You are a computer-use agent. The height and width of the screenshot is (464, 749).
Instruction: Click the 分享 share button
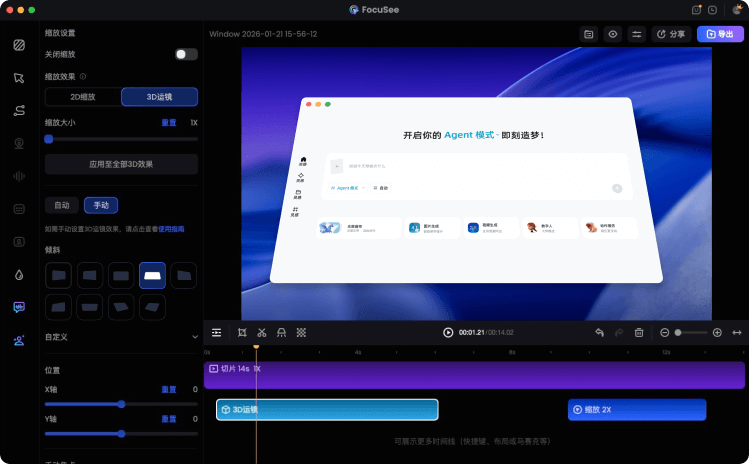[671, 34]
